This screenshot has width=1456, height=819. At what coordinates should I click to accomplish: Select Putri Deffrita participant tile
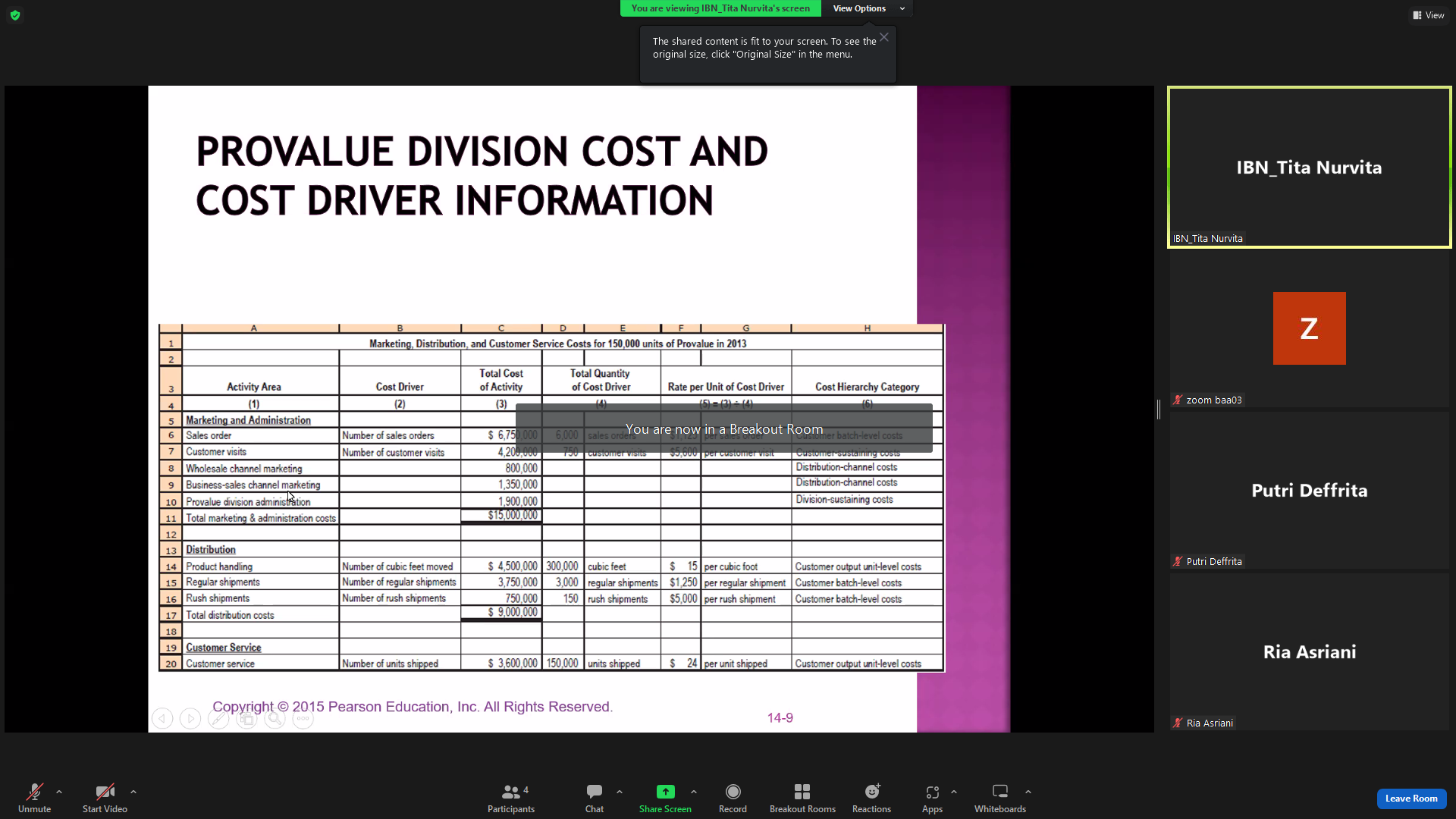pyautogui.click(x=1309, y=491)
